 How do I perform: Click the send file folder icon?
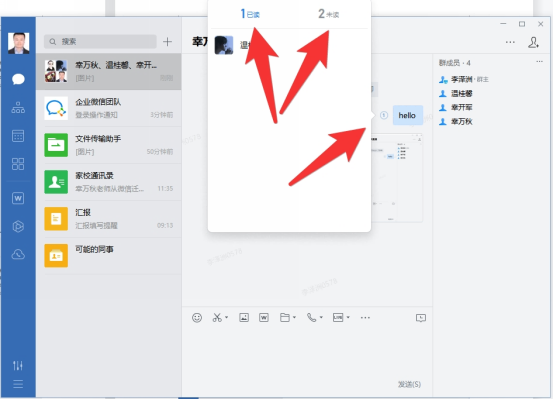coord(285,318)
